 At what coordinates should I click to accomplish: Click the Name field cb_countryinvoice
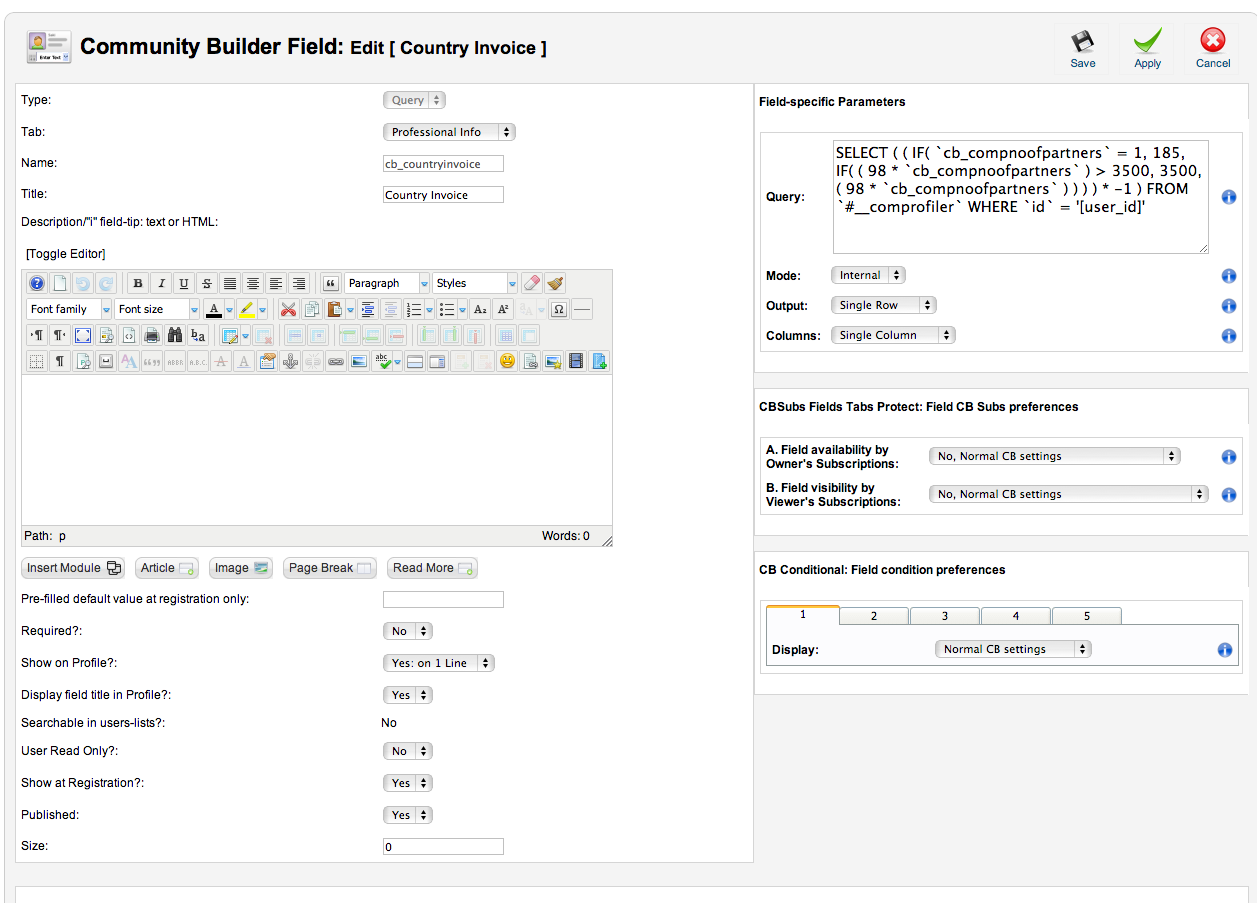click(x=443, y=164)
